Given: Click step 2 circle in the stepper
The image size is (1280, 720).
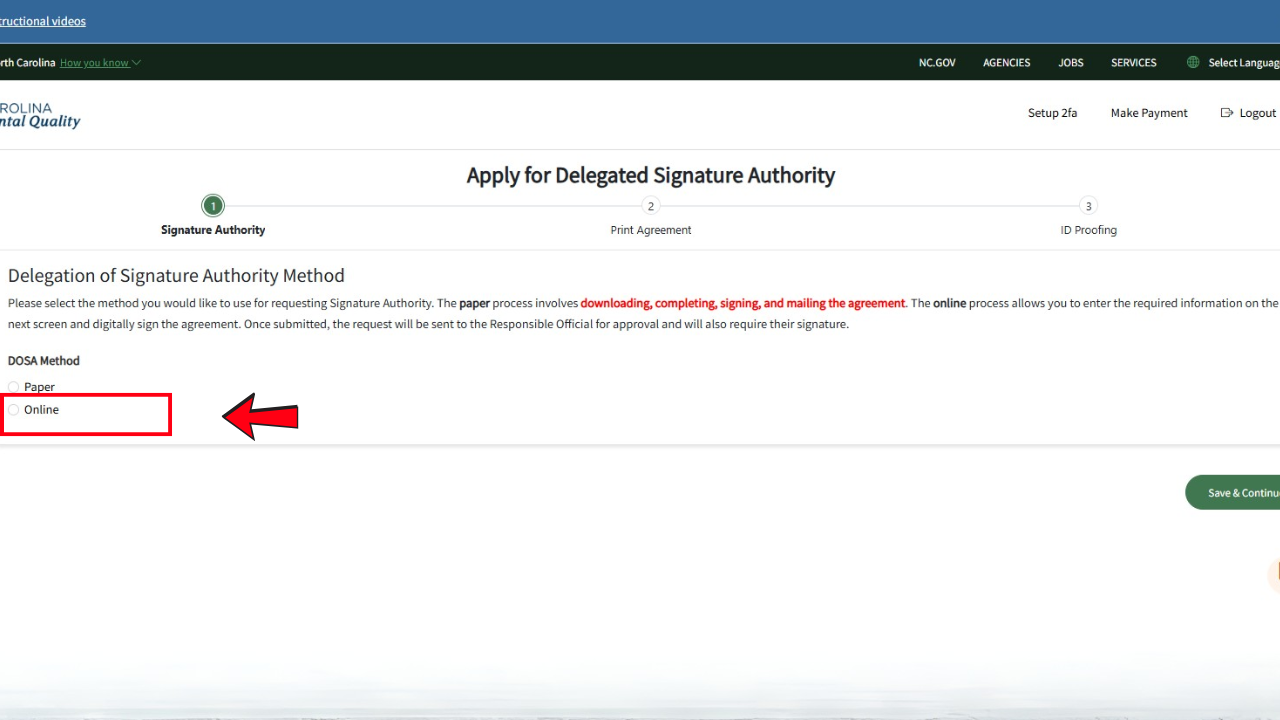Looking at the screenshot, I should tap(651, 206).
